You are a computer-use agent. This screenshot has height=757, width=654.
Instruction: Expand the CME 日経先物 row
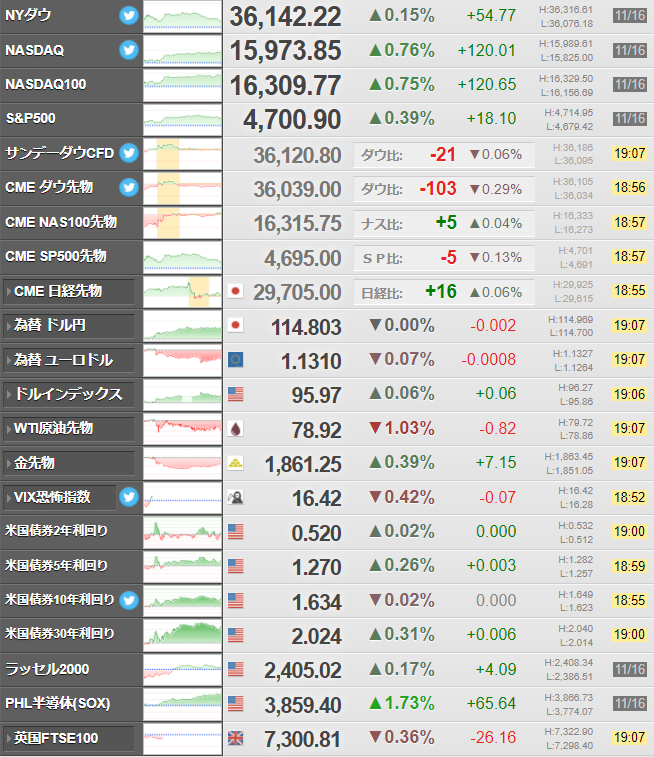69,291
